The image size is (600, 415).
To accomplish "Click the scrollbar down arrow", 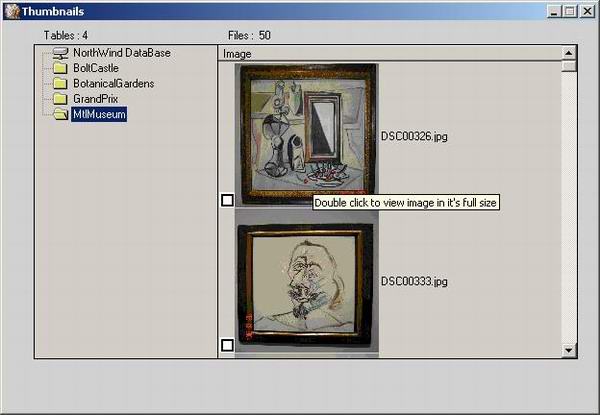I will point(569,350).
